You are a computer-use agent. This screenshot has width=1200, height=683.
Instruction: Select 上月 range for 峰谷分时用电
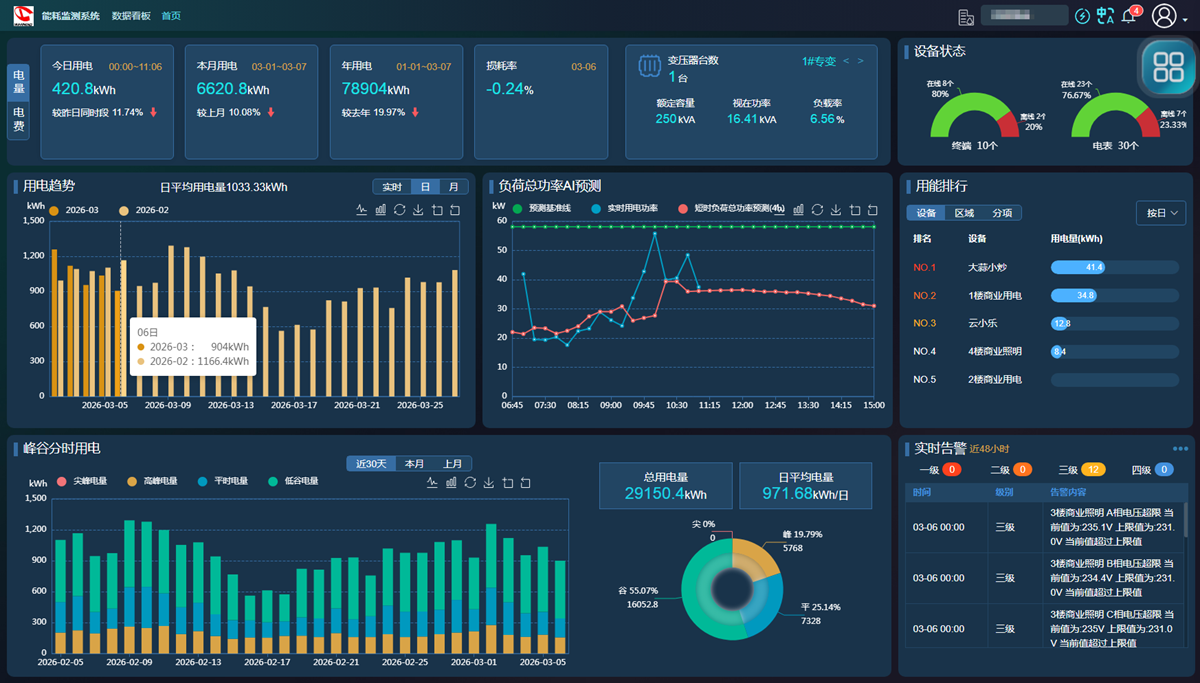pyautogui.click(x=453, y=464)
